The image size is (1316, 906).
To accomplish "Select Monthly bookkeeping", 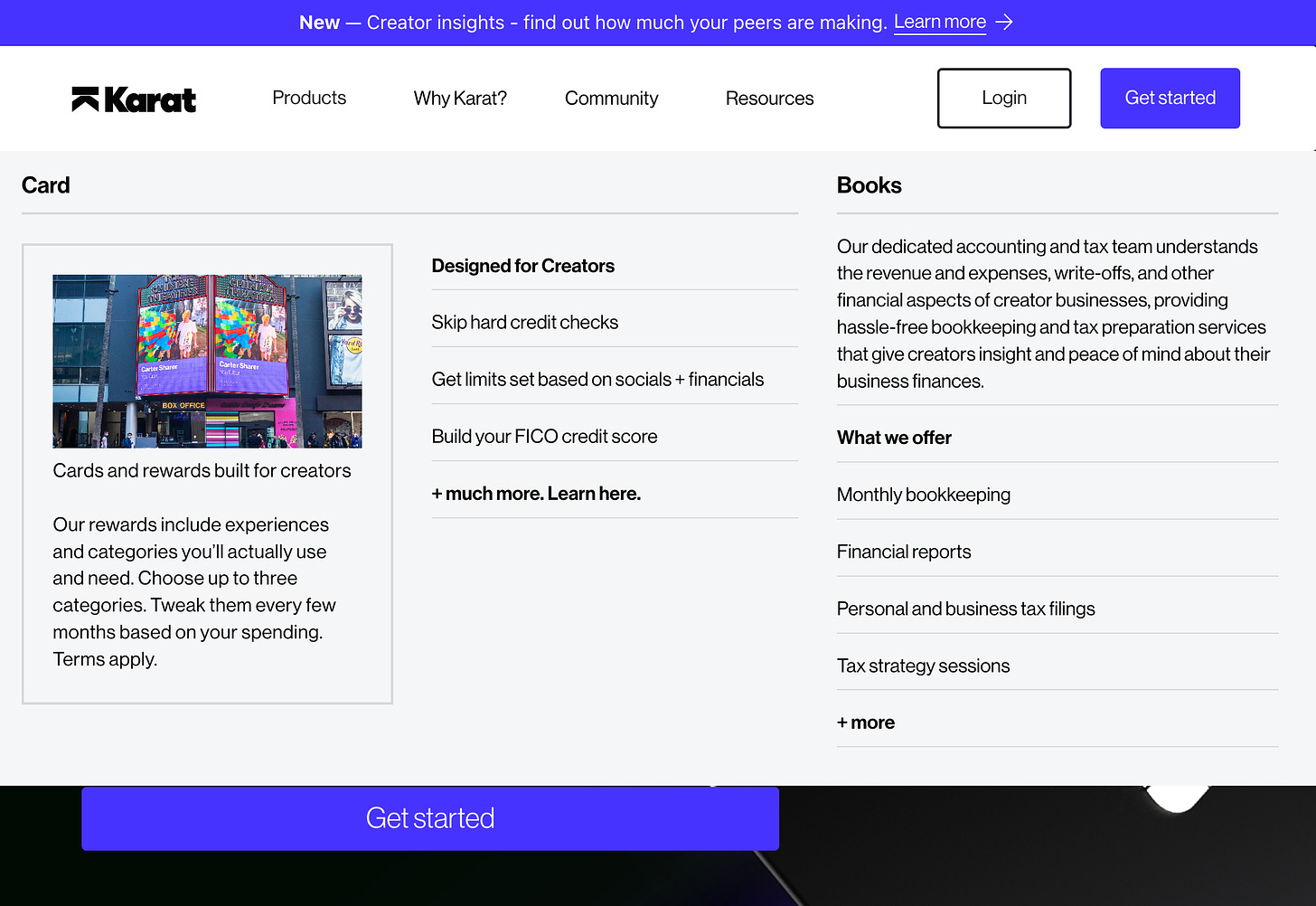I will pyautogui.click(x=923, y=495).
